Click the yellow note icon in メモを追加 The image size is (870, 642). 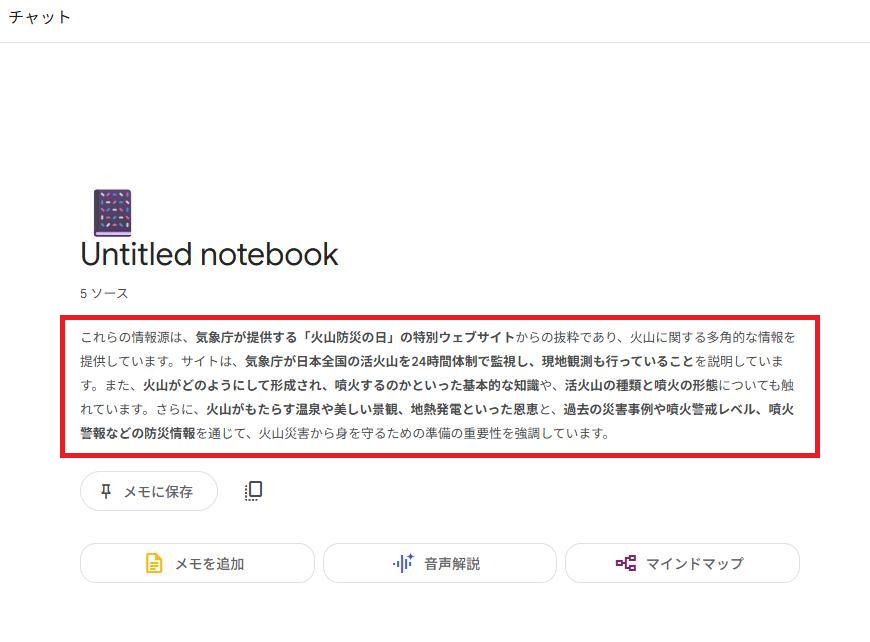[154, 563]
